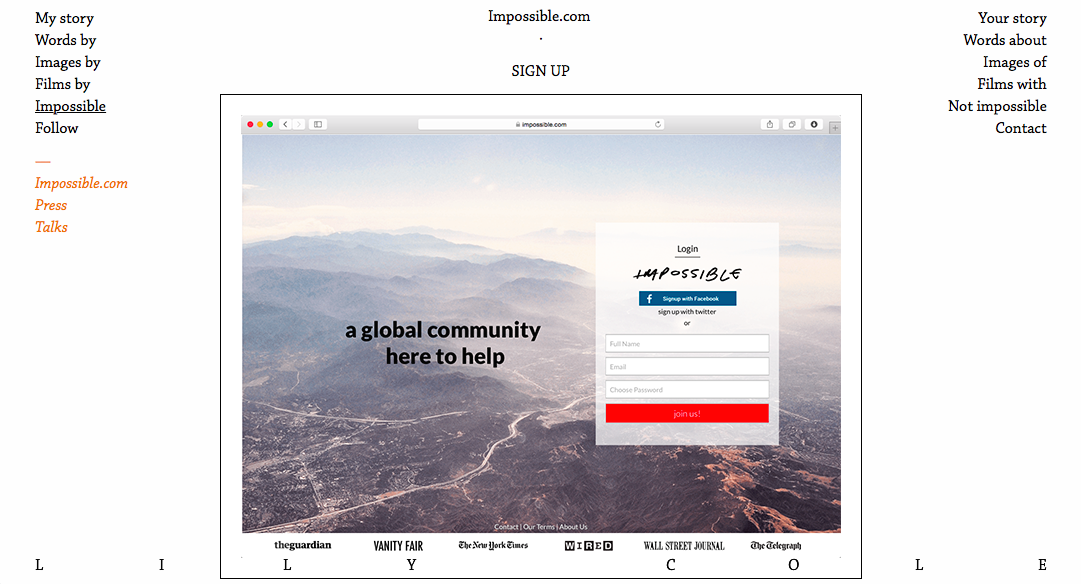Click the new tab plus icon
The height and width of the screenshot is (584, 1081).
pyautogui.click(x=835, y=127)
